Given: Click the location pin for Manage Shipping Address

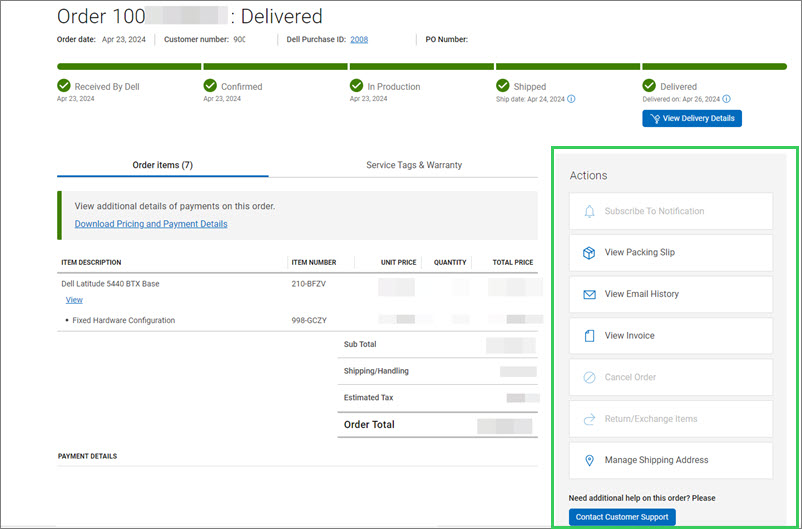Looking at the screenshot, I should tap(589, 461).
